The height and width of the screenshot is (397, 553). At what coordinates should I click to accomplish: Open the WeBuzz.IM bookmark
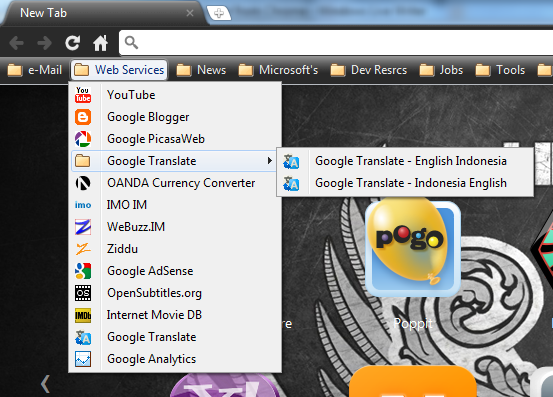(x=175, y=227)
